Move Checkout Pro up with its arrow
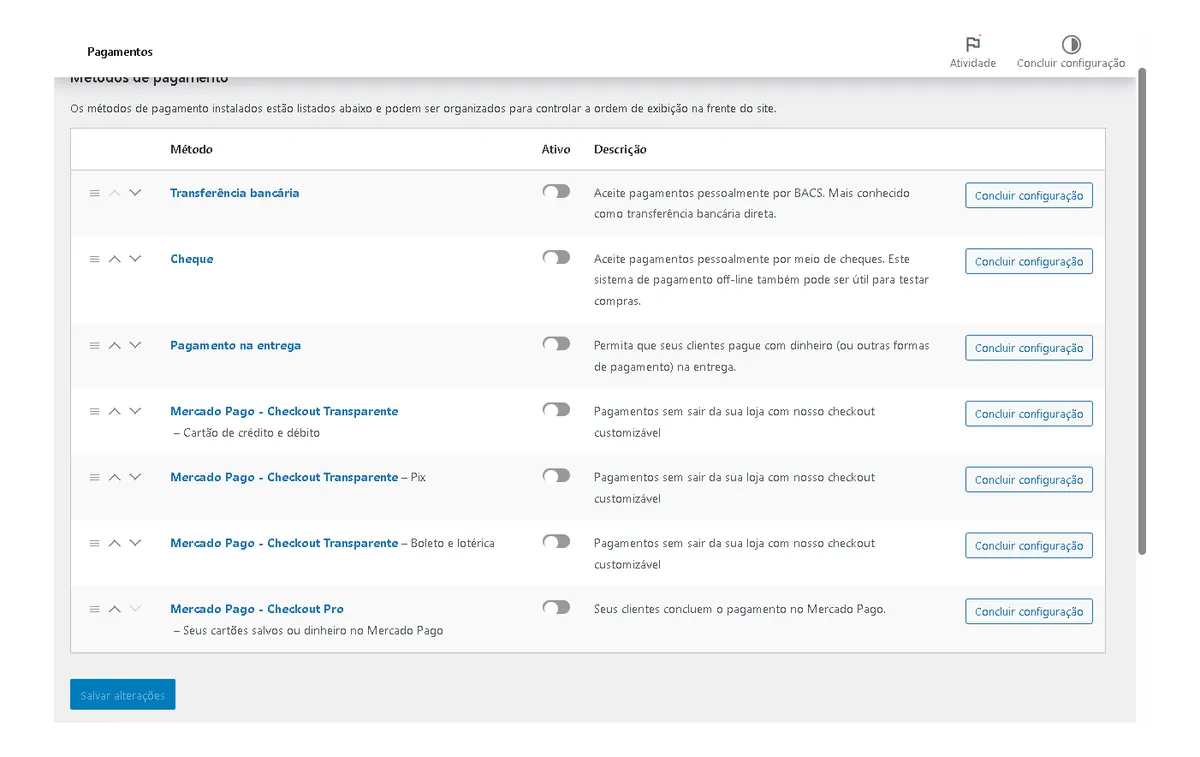Screen dimensions: 1200x757 115,608
